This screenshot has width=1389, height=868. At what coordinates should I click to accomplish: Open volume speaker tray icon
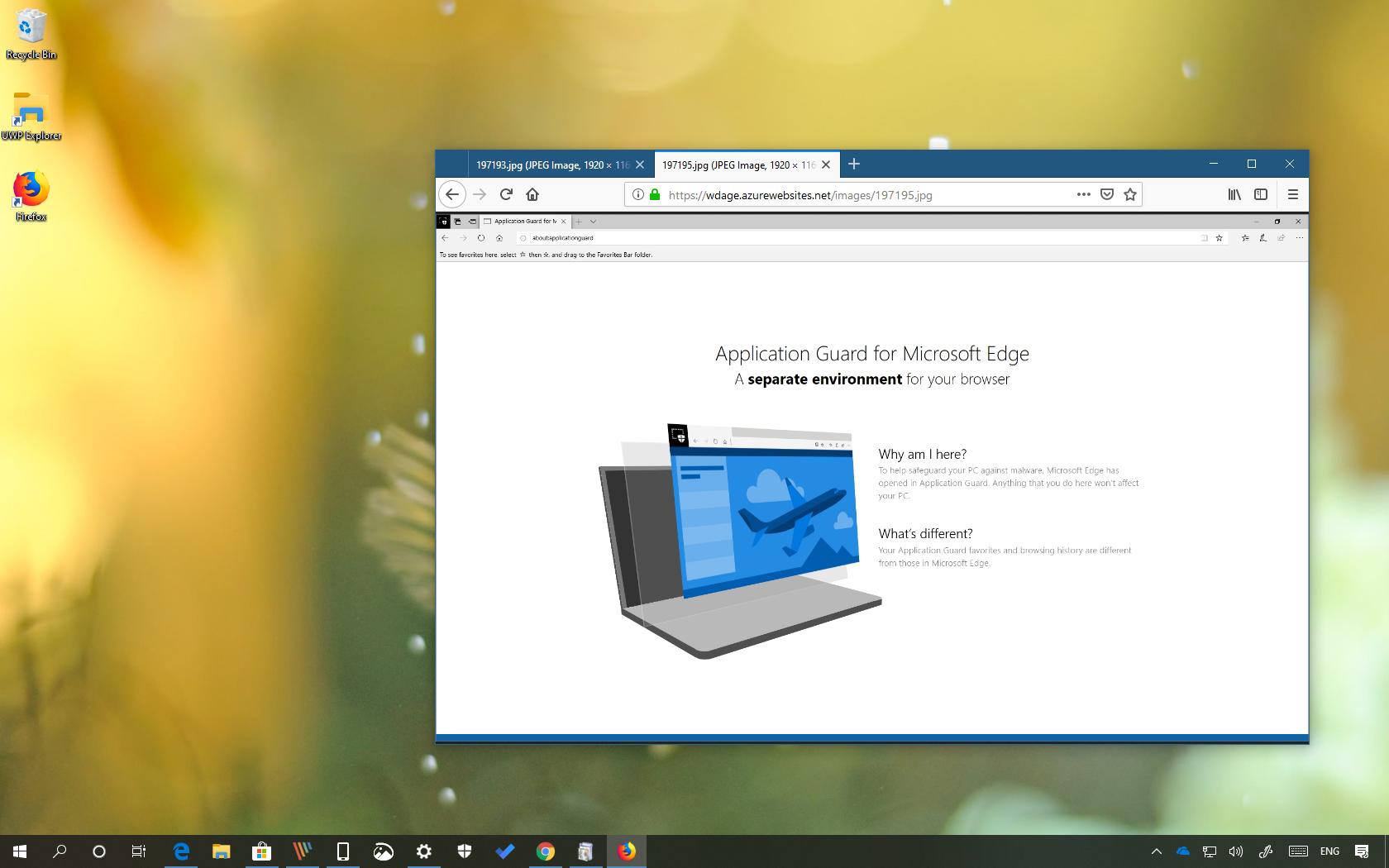pyautogui.click(x=1236, y=851)
